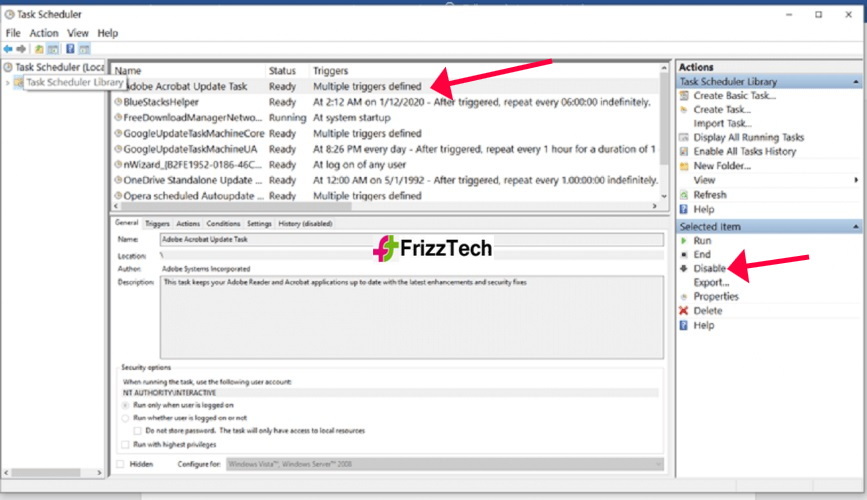The height and width of the screenshot is (500, 867).
Task: Click the toolbar Help question-mark icon
Action: tap(70, 49)
